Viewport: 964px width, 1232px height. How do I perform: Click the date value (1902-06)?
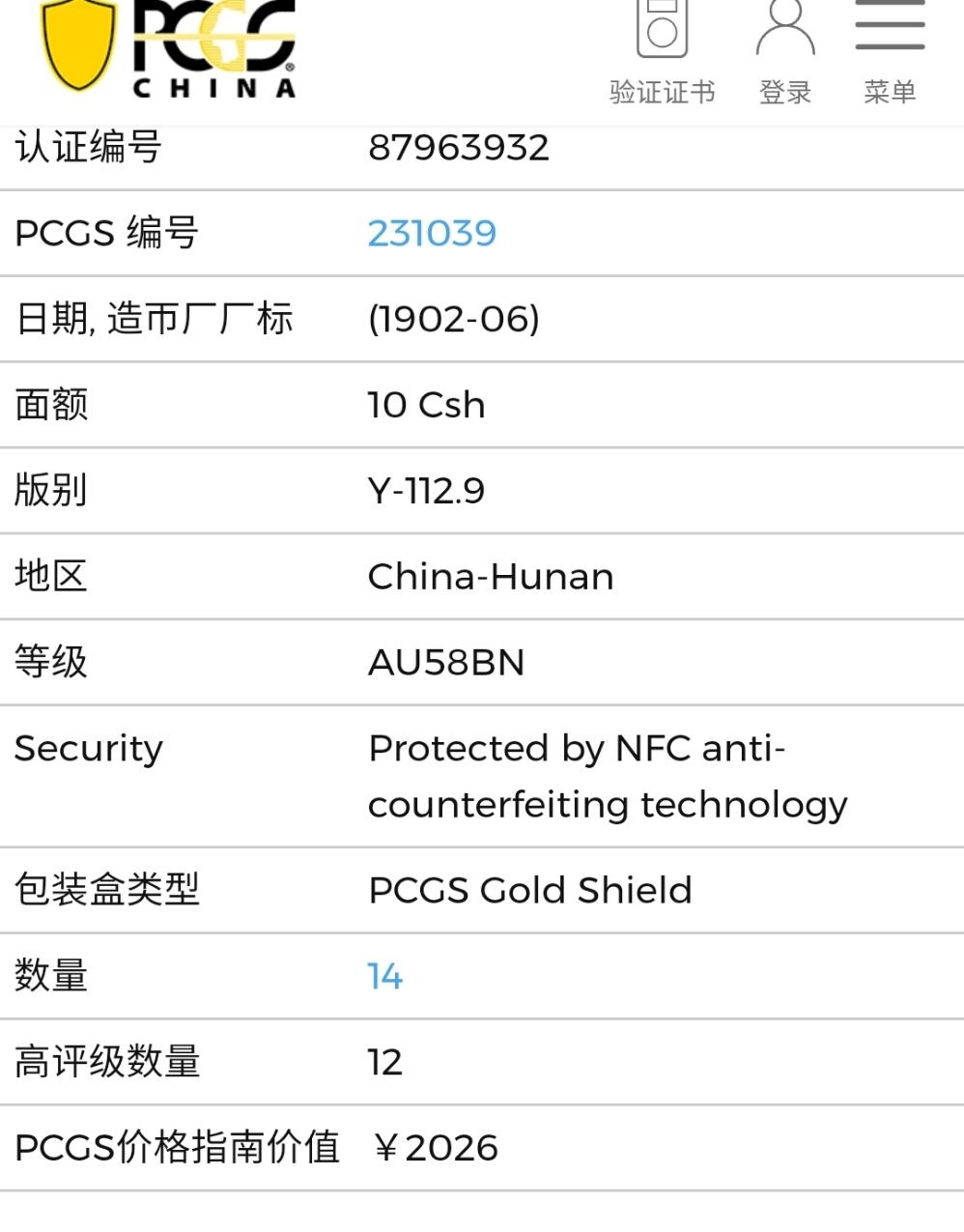[x=453, y=319]
